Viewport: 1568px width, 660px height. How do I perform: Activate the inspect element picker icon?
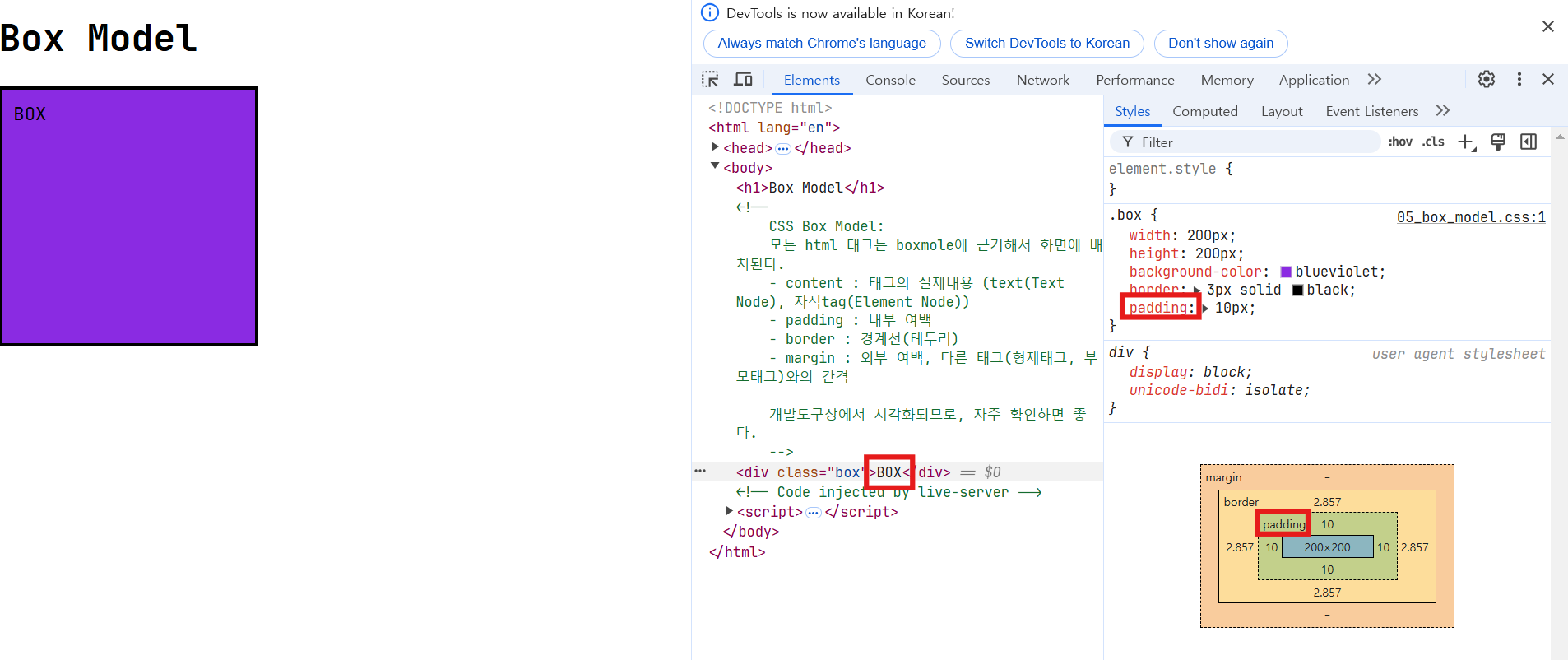coord(710,79)
